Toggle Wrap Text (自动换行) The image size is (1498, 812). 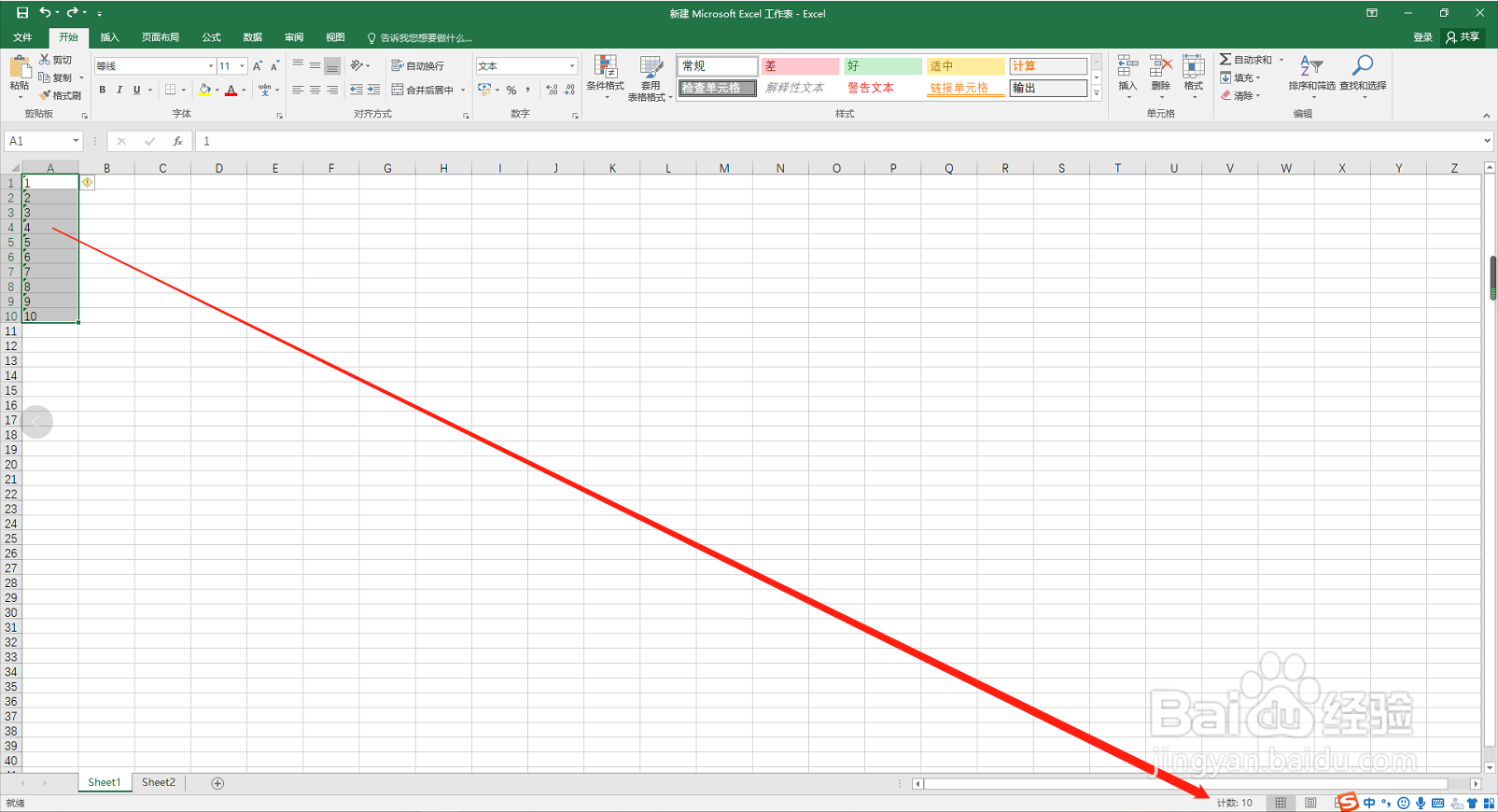click(x=417, y=66)
